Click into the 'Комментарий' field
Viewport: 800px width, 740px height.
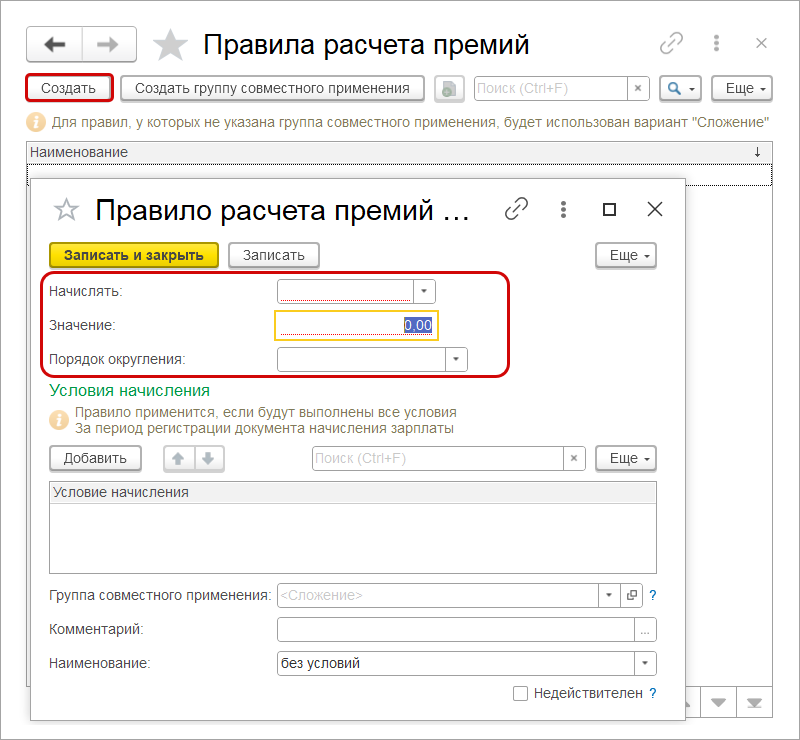click(456, 630)
